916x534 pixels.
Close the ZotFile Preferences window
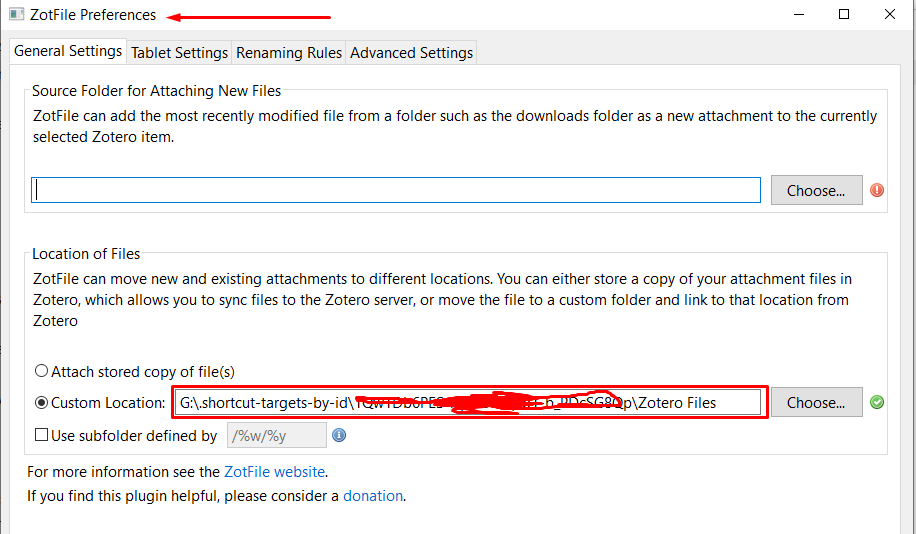tap(890, 14)
